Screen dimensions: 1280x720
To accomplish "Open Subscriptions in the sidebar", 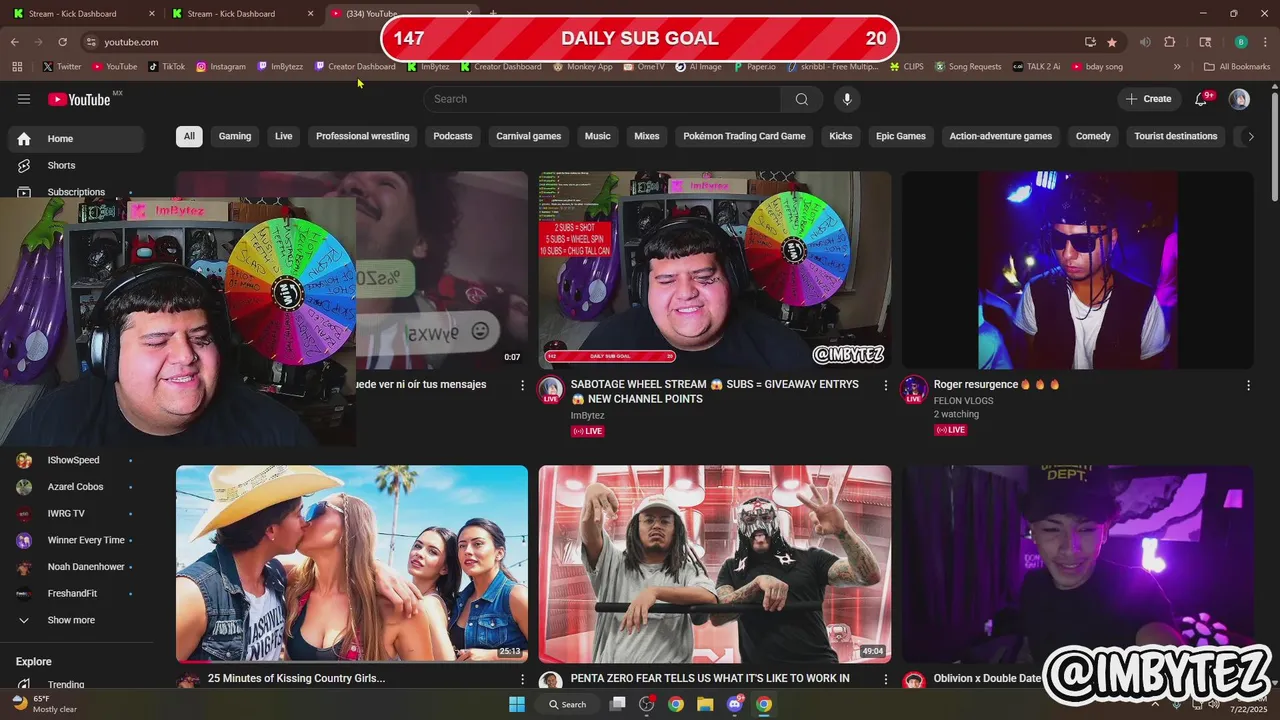I will click(x=76, y=191).
